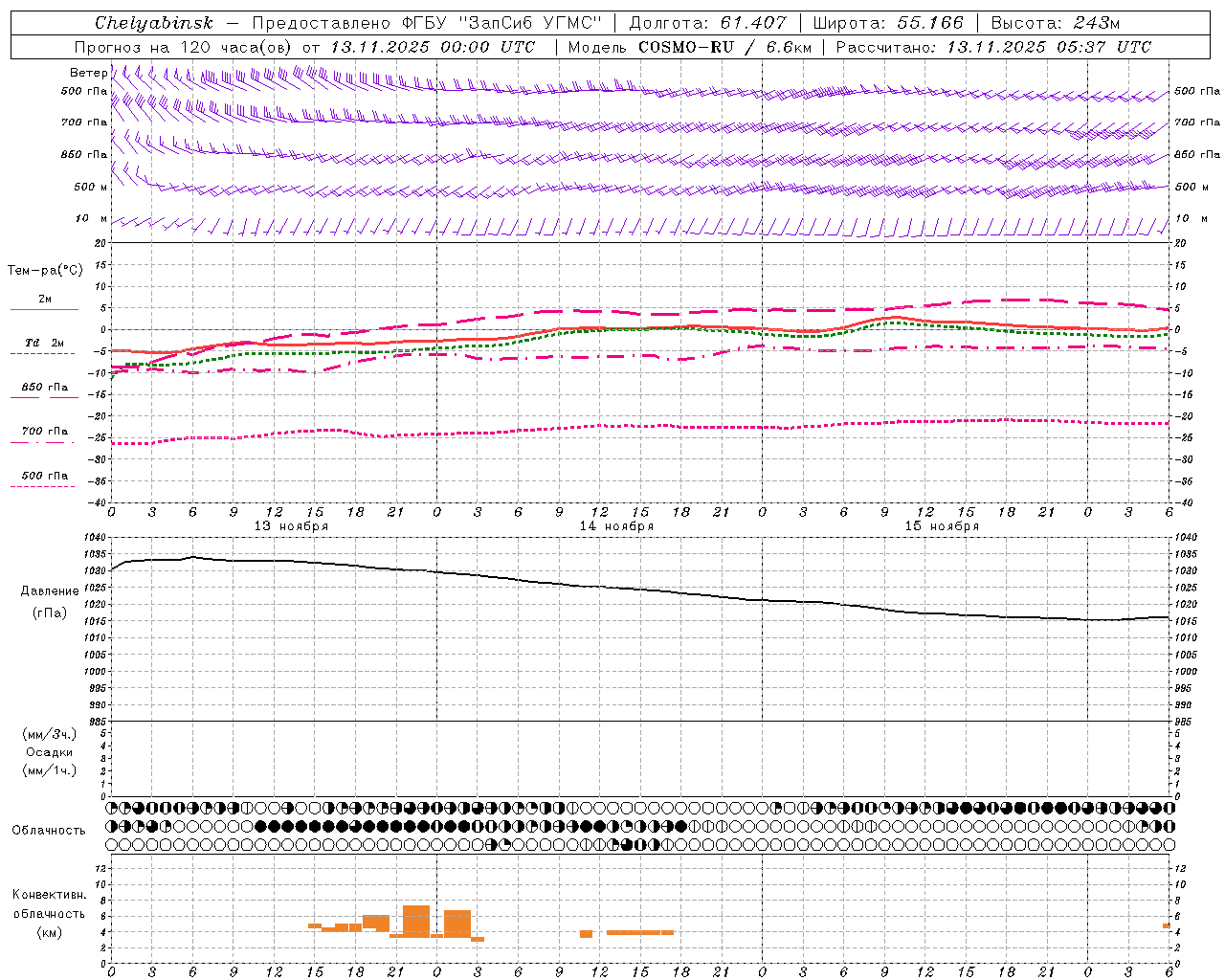Click the solid red line sample under '2м'
Screen dimensions: 1225x980
tap(44, 309)
